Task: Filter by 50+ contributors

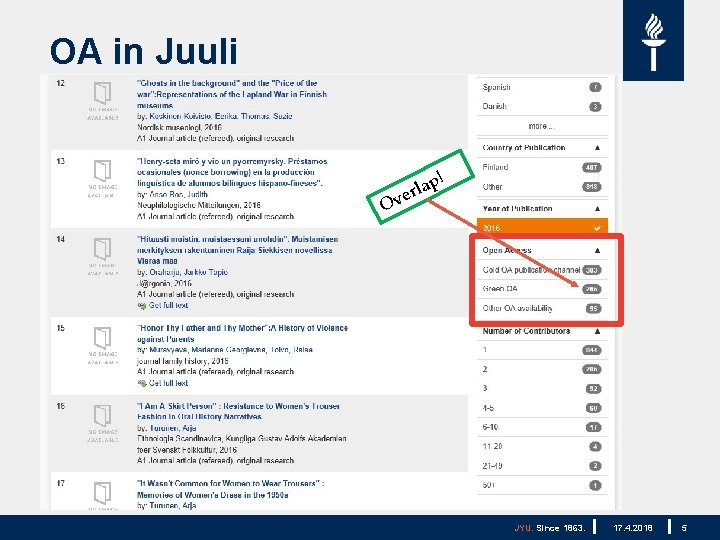Action: click(x=542, y=485)
